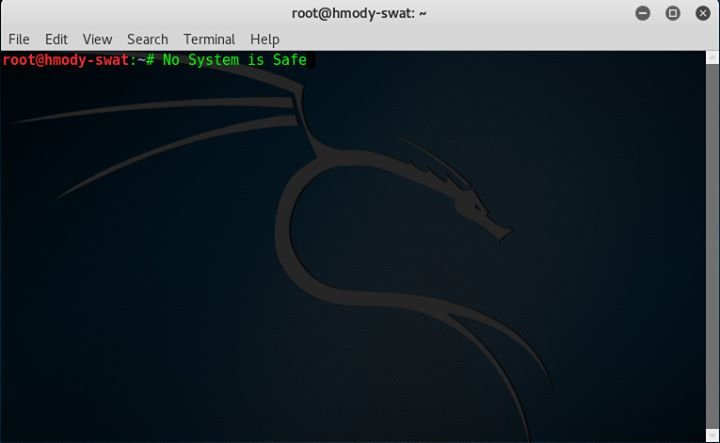Open the File menu
The height and width of the screenshot is (443, 720).
point(18,39)
